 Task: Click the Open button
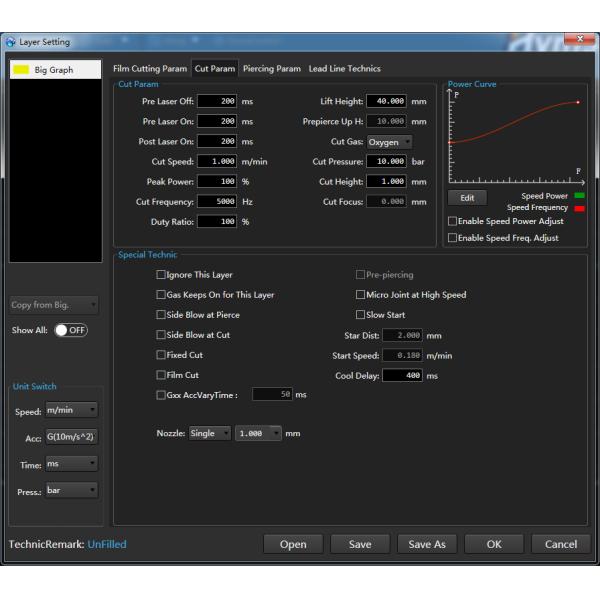coord(293,544)
